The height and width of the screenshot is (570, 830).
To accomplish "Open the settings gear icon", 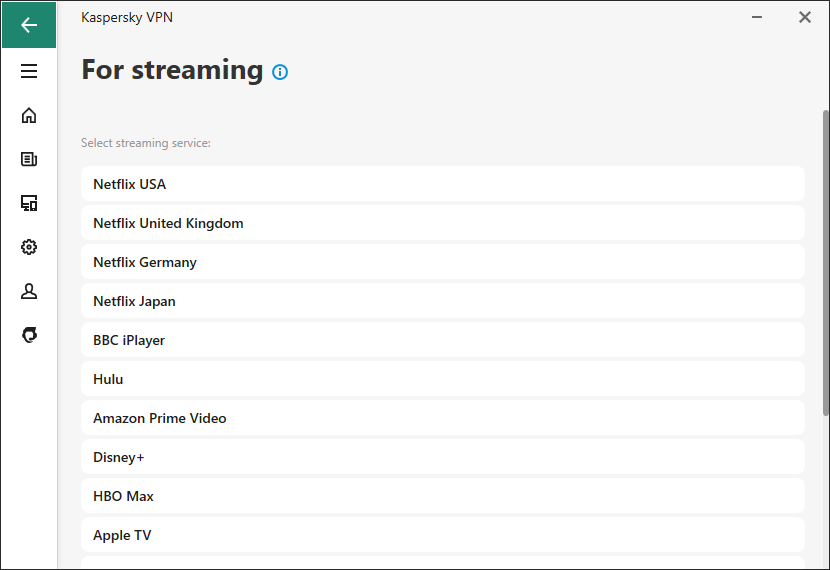I will (29, 247).
